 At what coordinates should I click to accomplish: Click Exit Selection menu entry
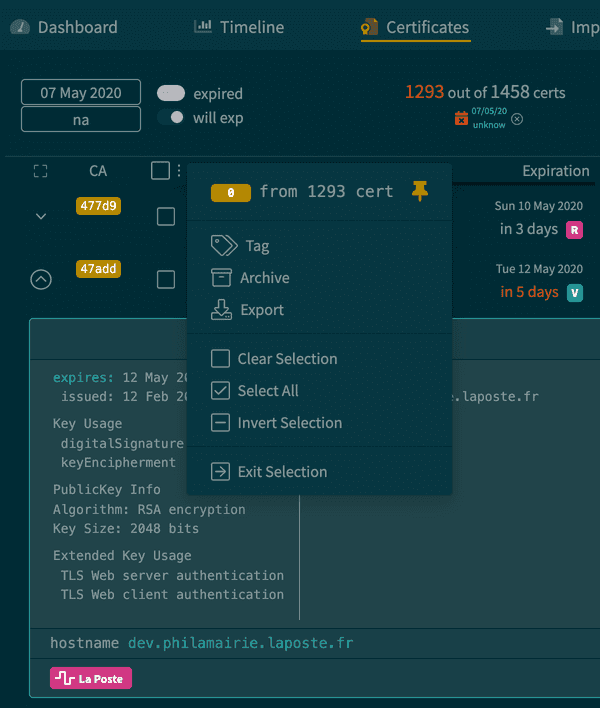281,472
